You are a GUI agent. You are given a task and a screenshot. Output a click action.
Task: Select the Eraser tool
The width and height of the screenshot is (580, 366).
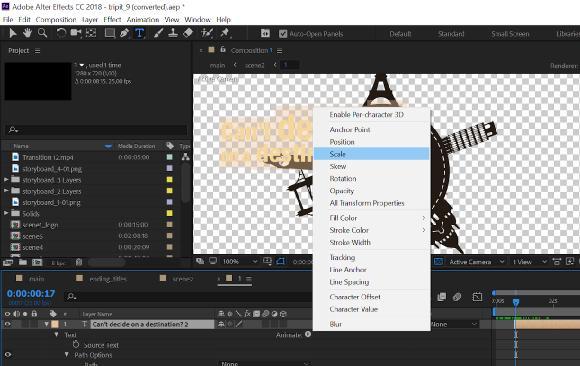pos(188,33)
